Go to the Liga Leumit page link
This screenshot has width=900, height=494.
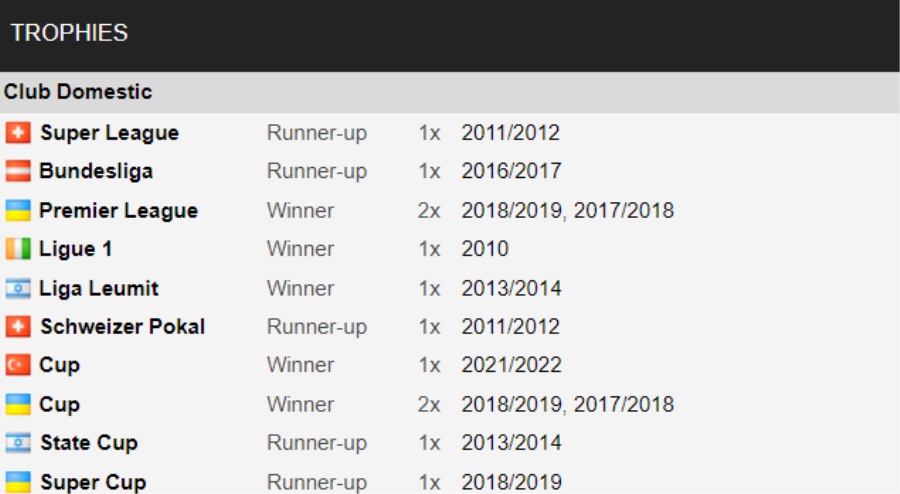(98, 289)
